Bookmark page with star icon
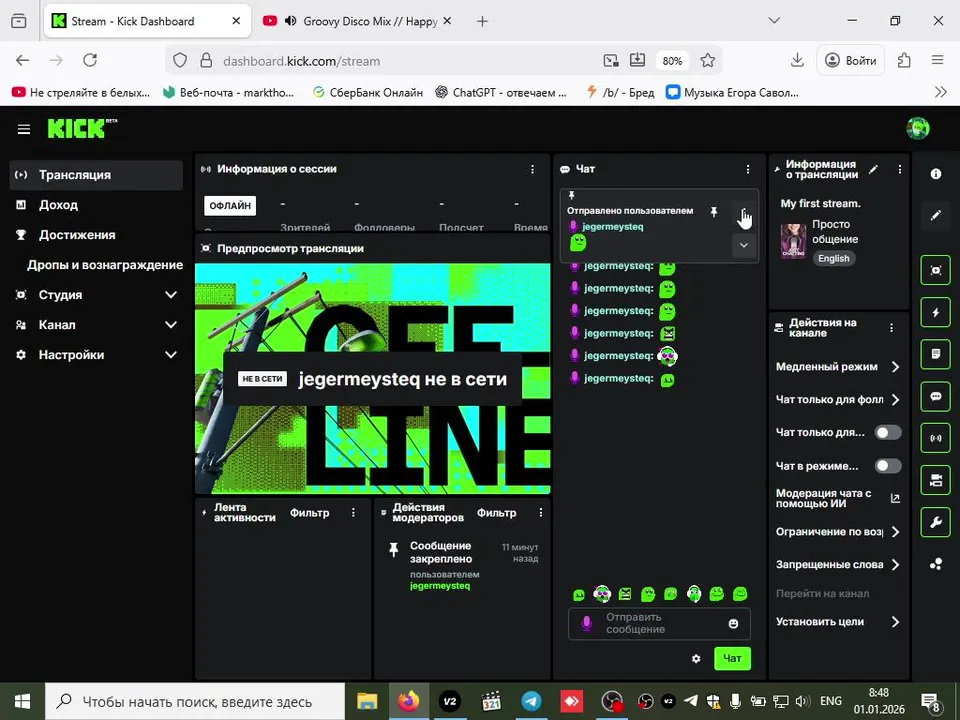The image size is (960, 720). click(x=708, y=60)
